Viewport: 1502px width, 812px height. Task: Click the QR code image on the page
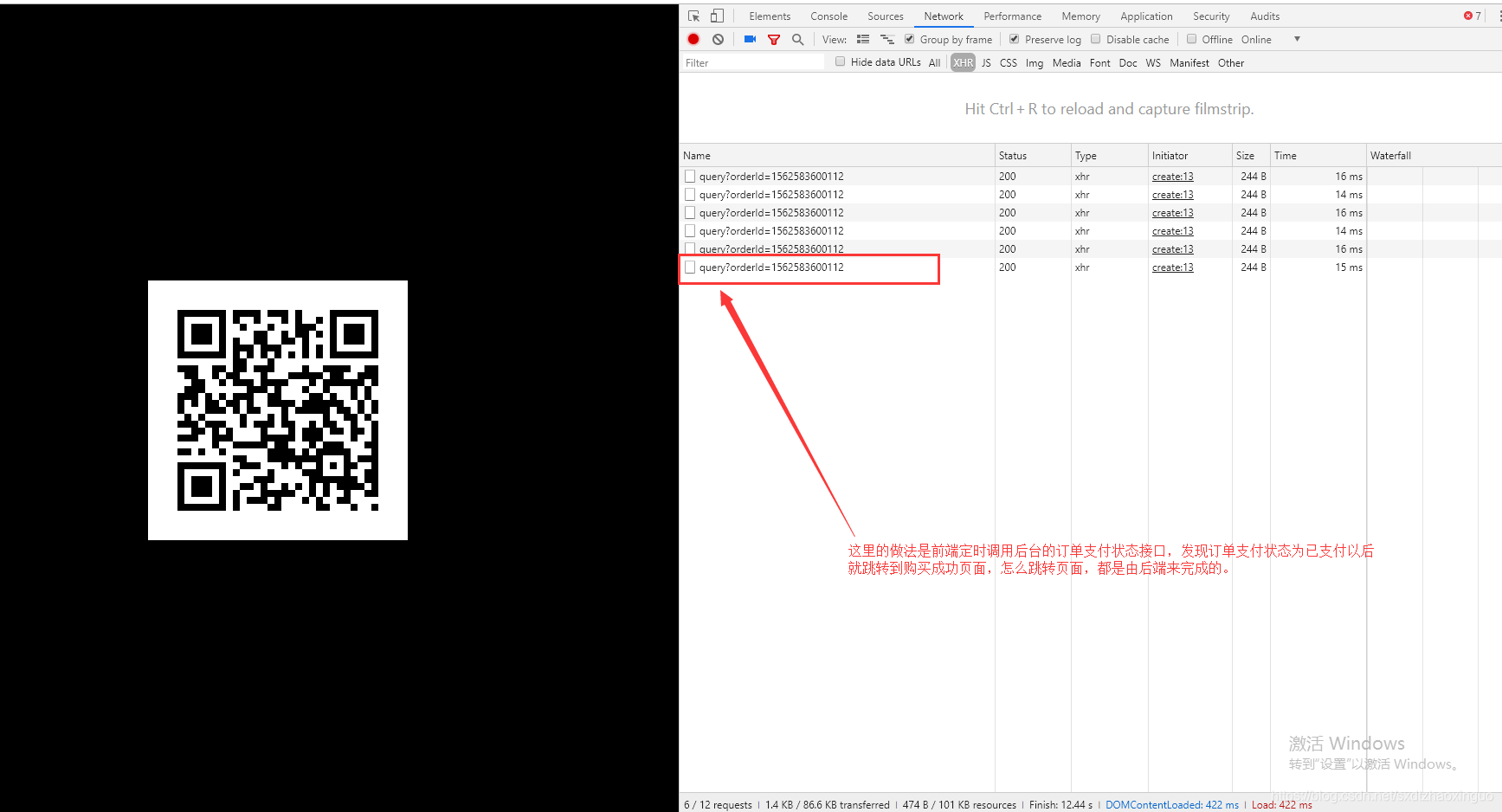(278, 410)
